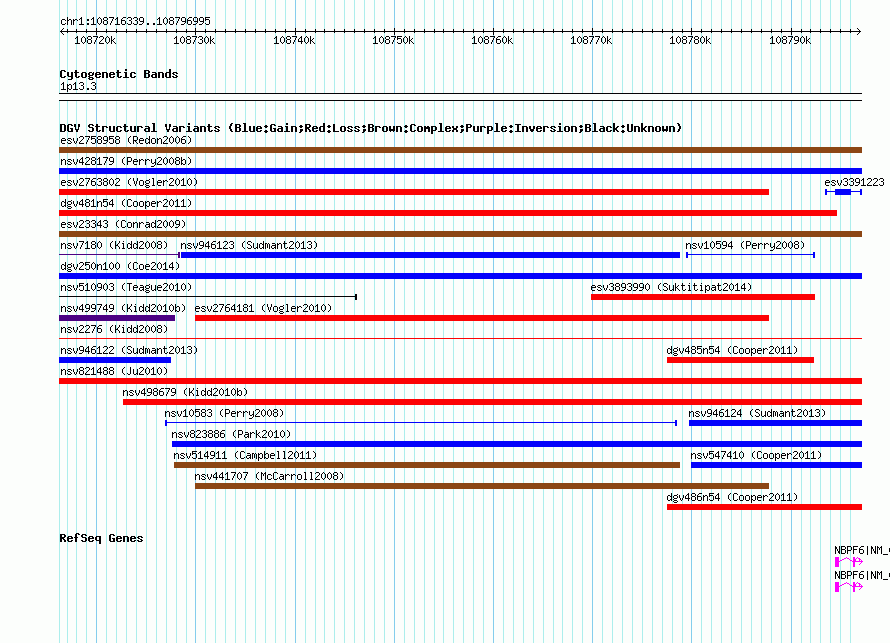
Task: Select the esv2764181 (Vogler2010) label
Action: tap(263, 308)
